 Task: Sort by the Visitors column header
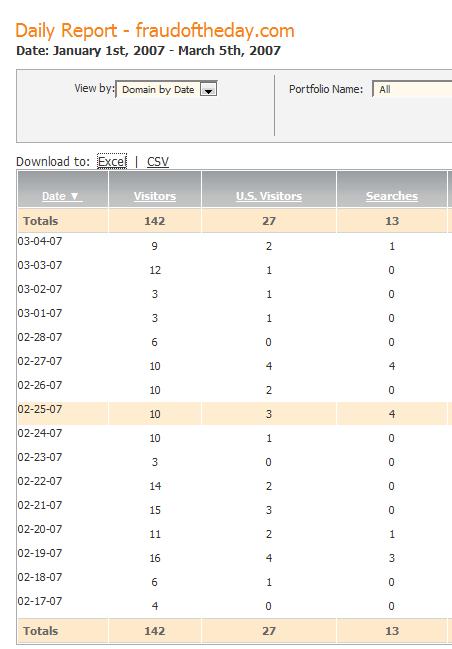coord(155,196)
